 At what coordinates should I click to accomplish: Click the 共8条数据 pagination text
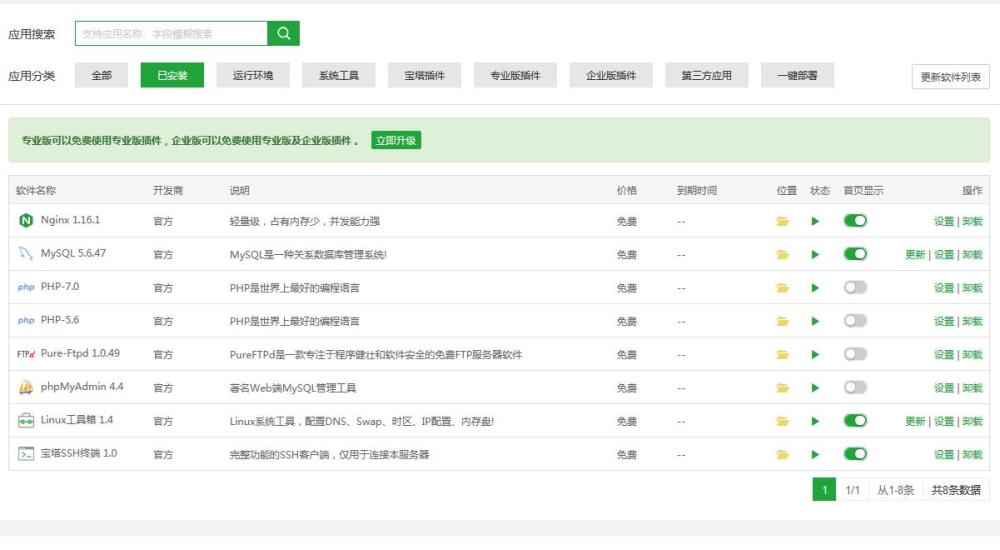point(955,490)
